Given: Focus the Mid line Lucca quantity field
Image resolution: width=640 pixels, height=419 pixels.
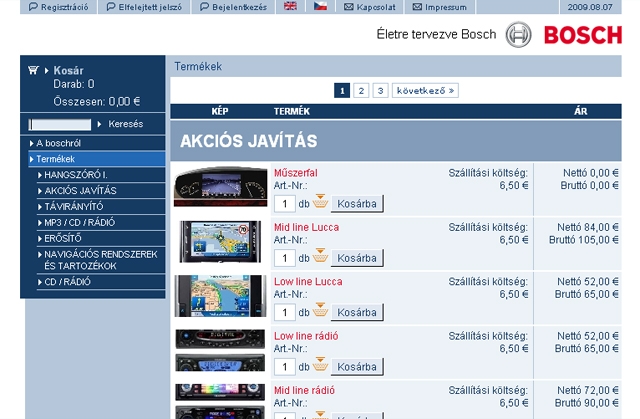Looking at the screenshot, I should (x=284, y=258).
